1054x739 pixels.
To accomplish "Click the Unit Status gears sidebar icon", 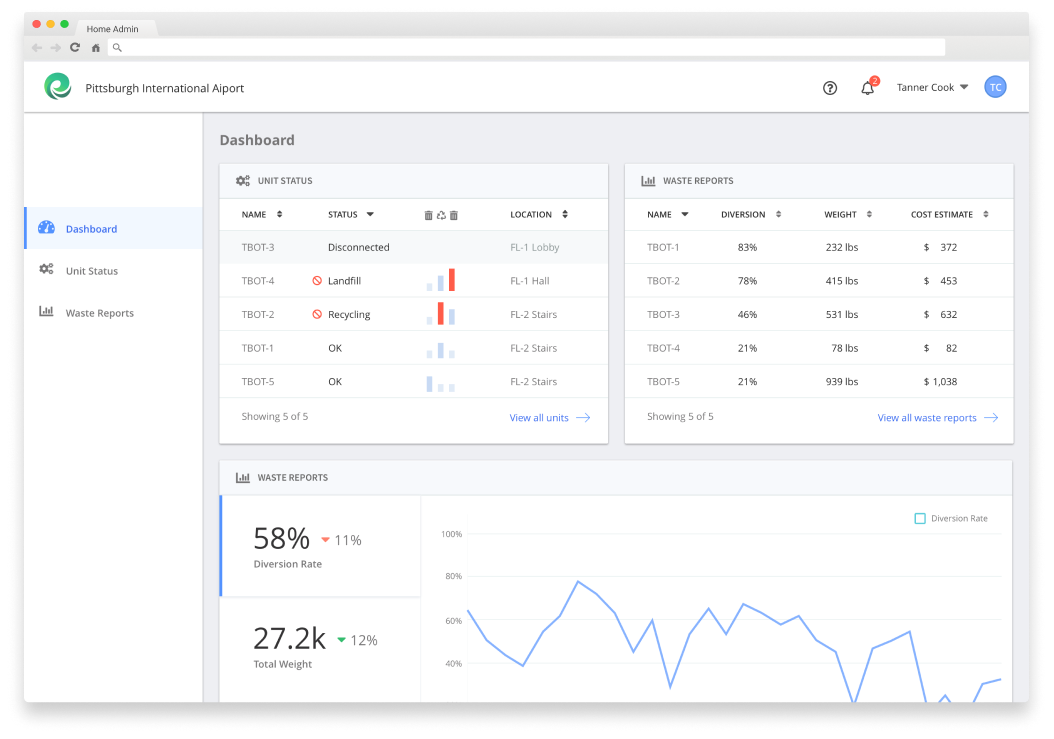I will [x=46, y=270].
